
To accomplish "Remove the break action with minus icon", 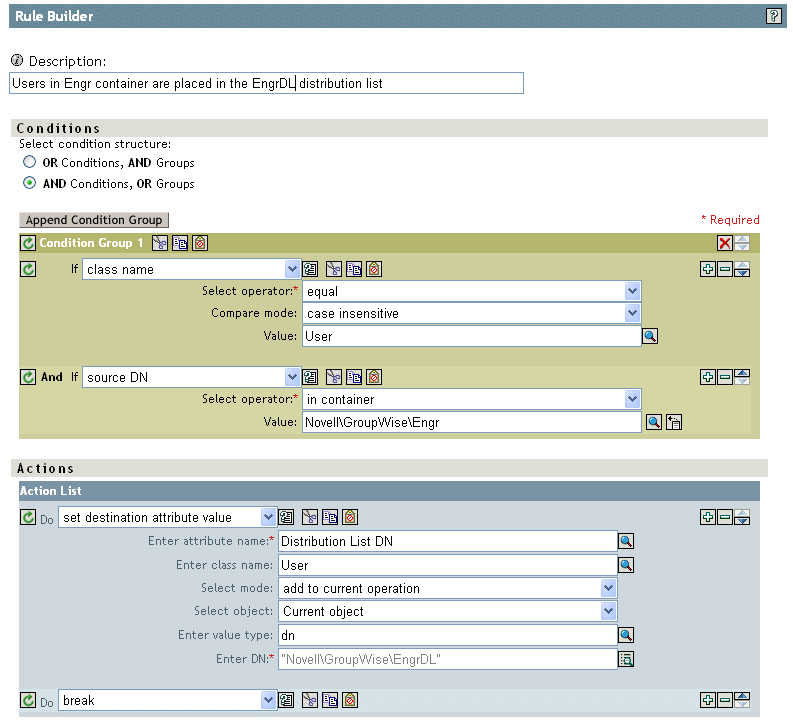I will [724, 701].
